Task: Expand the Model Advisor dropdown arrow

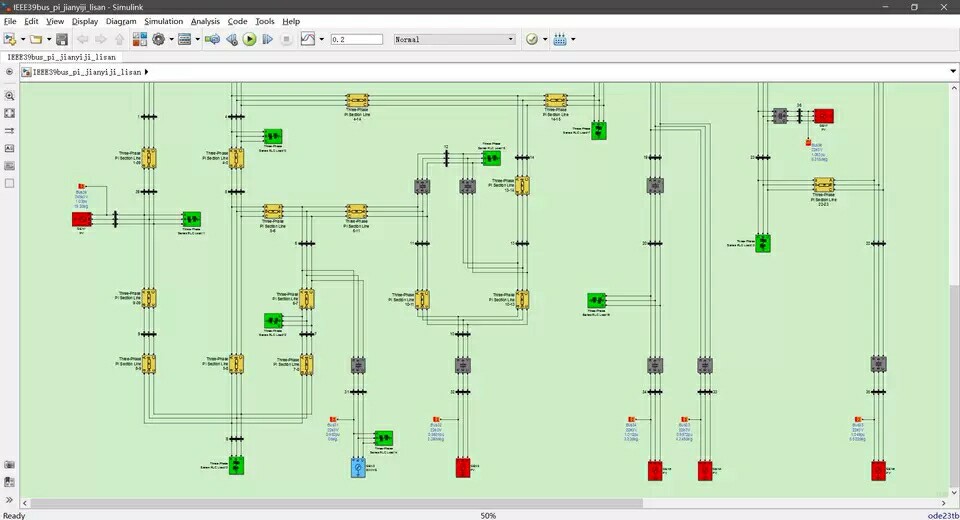Action: click(545, 39)
